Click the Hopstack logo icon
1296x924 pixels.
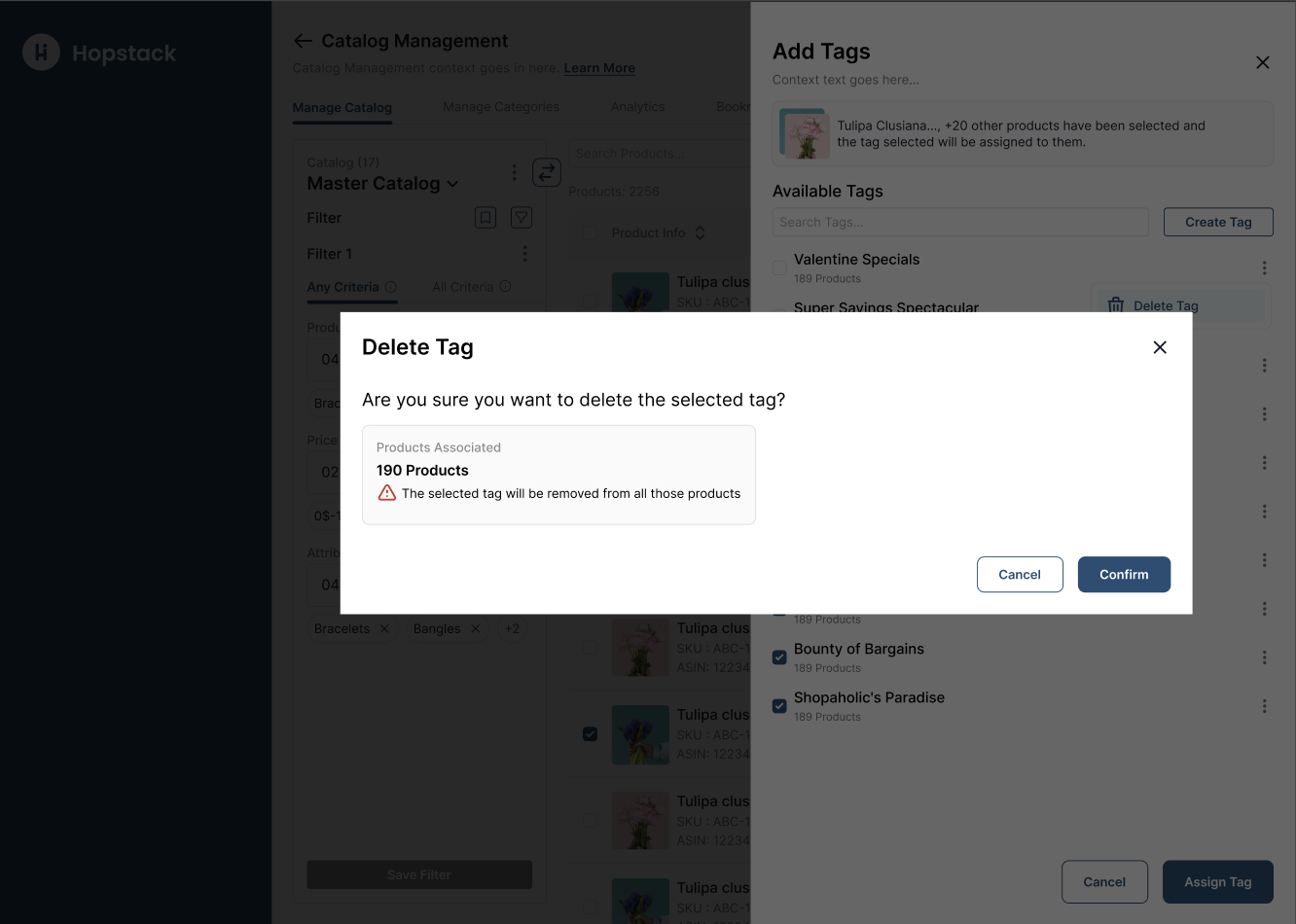41,53
